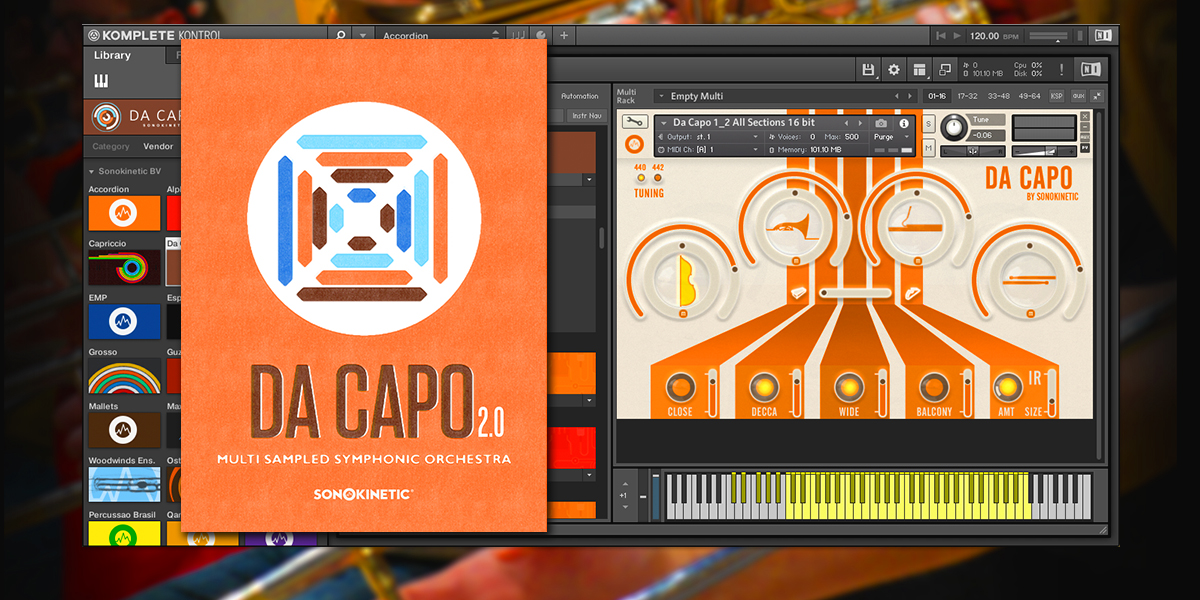Screen dimensions: 1200x600
Task: Click the search magnifier icon
Action: click(x=341, y=36)
